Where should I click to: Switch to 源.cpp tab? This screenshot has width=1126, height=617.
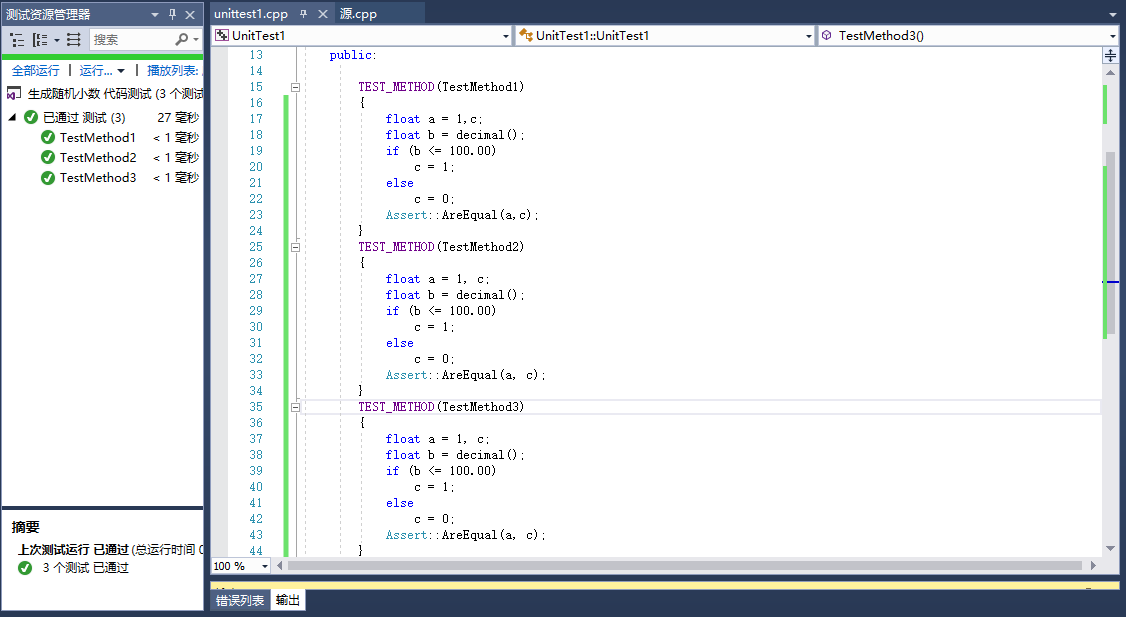[358, 14]
